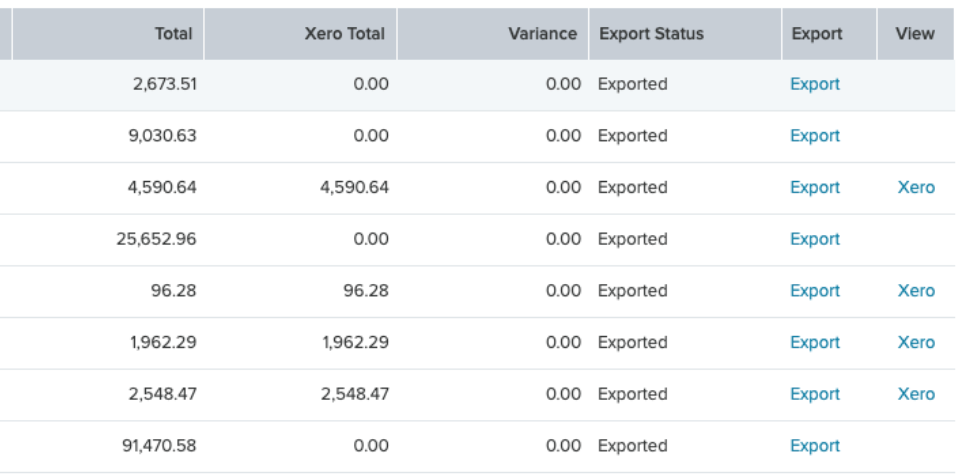
Task: Click the View column header
Action: pos(916,34)
